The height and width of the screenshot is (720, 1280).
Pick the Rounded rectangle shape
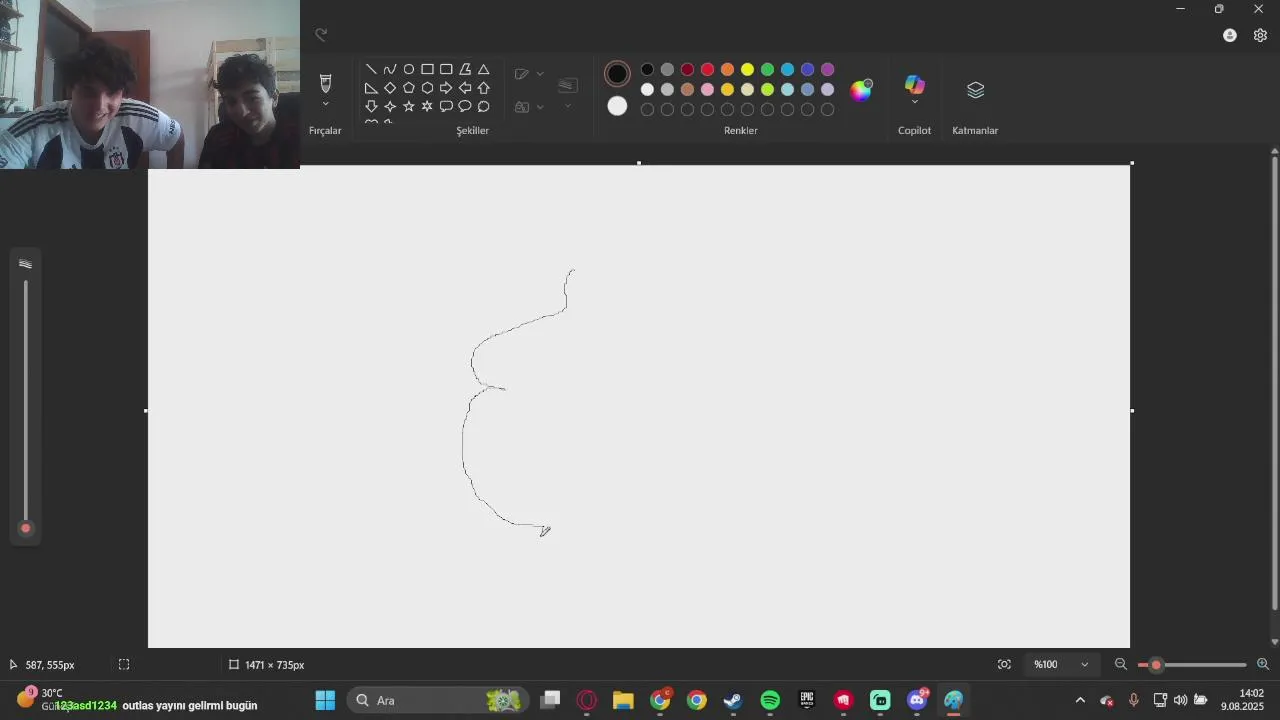[x=446, y=70]
